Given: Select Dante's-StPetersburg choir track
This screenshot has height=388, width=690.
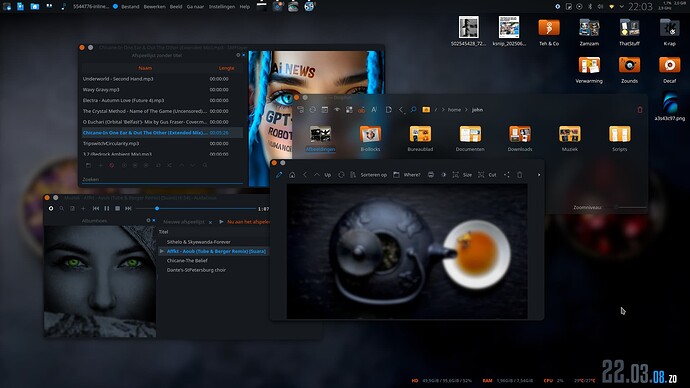Looking at the screenshot, I should tap(196, 270).
